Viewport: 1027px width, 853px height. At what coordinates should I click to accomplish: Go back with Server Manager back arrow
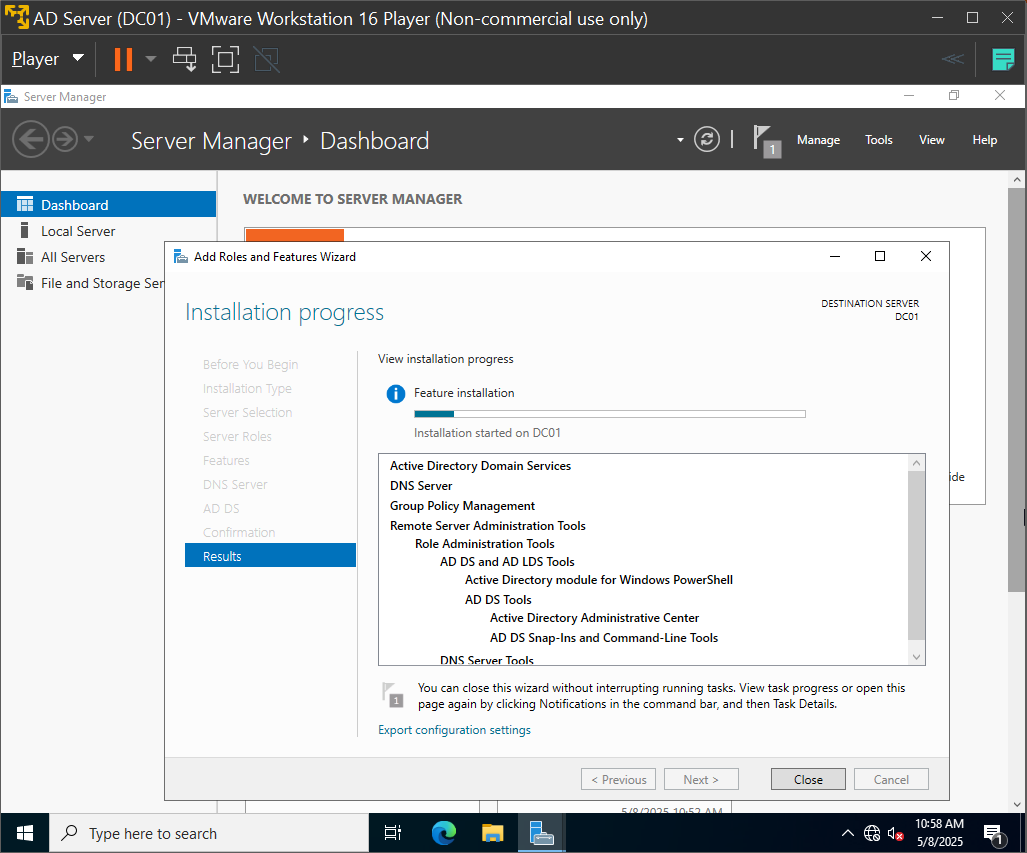point(31,139)
